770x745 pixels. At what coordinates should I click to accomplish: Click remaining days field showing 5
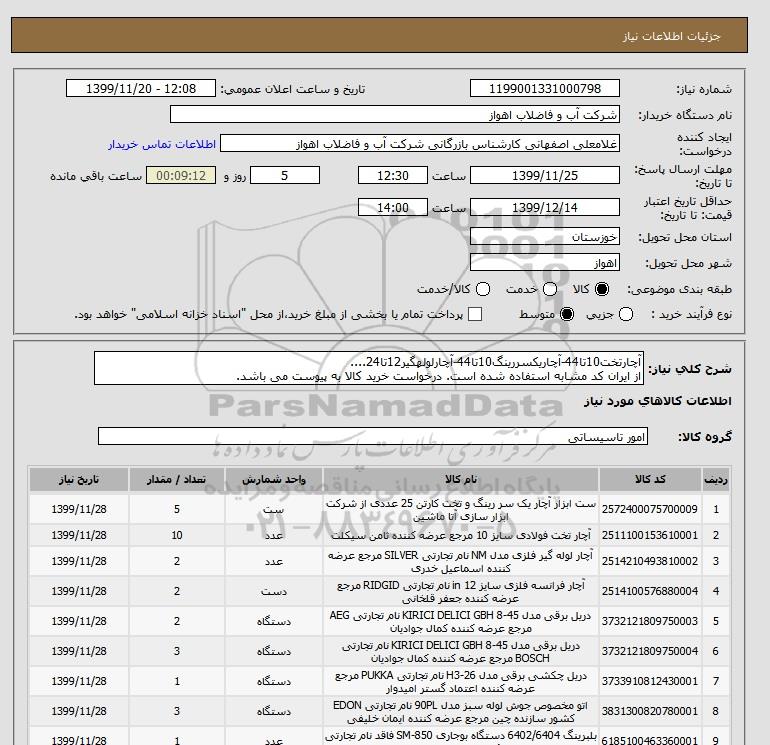point(285,175)
